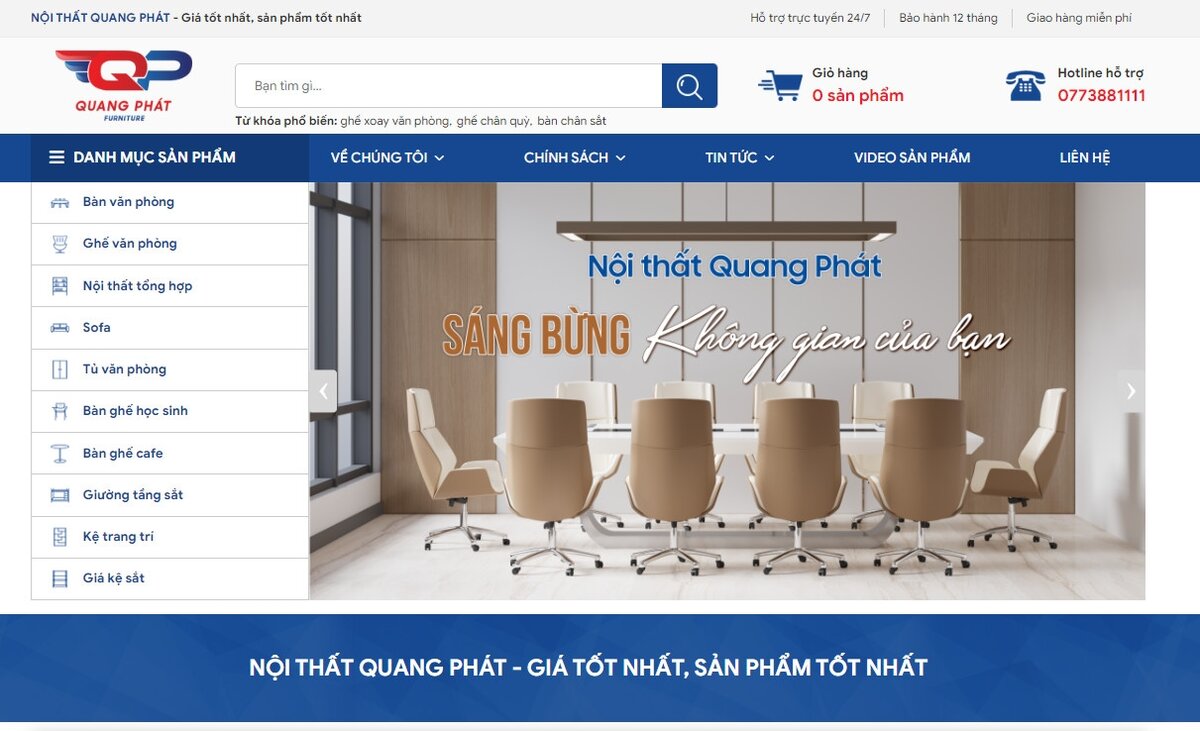
Task: Select the Ghế văn phòng category
Action: (x=170, y=244)
